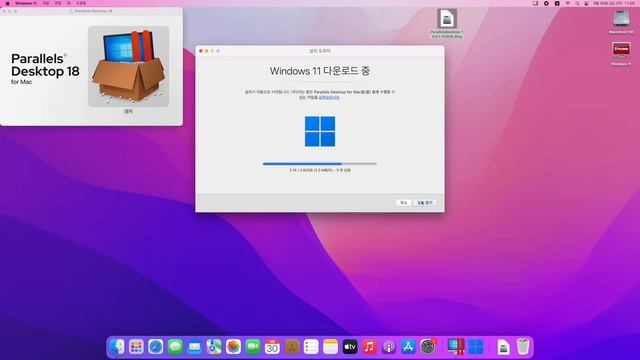The height and width of the screenshot is (360, 640).
Task: Click the download size and time remaining text
Action: pyautogui.click(x=320, y=170)
